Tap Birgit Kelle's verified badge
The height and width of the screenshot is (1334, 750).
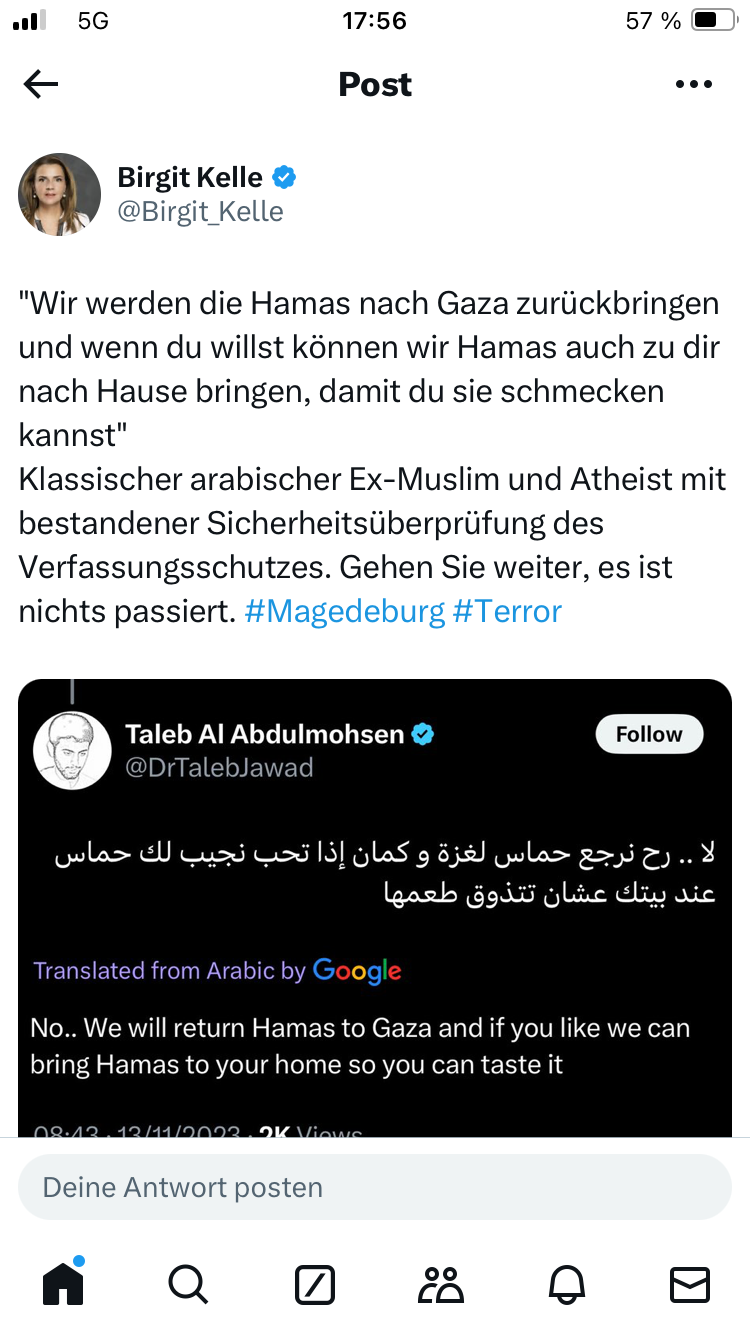click(285, 178)
